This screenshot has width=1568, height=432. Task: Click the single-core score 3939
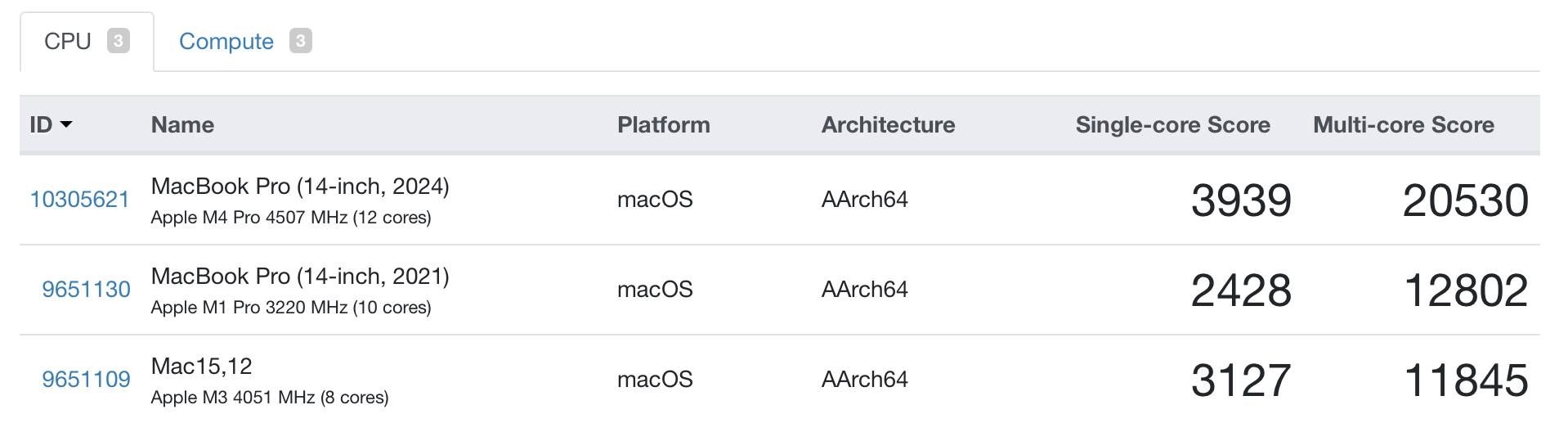(x=1240, y=200)
